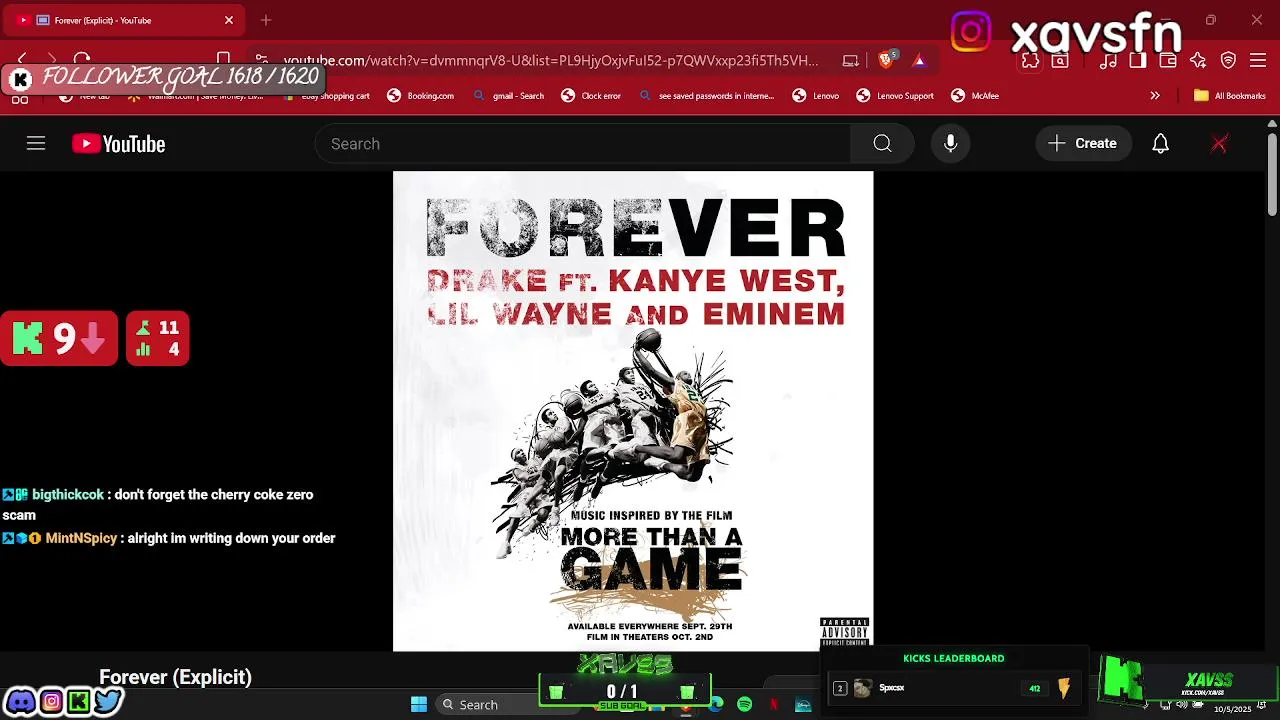Viewport: 1280px width, 720px height.
Task: Open the YouTube notifications bell
Action: tap(1160, 144)
